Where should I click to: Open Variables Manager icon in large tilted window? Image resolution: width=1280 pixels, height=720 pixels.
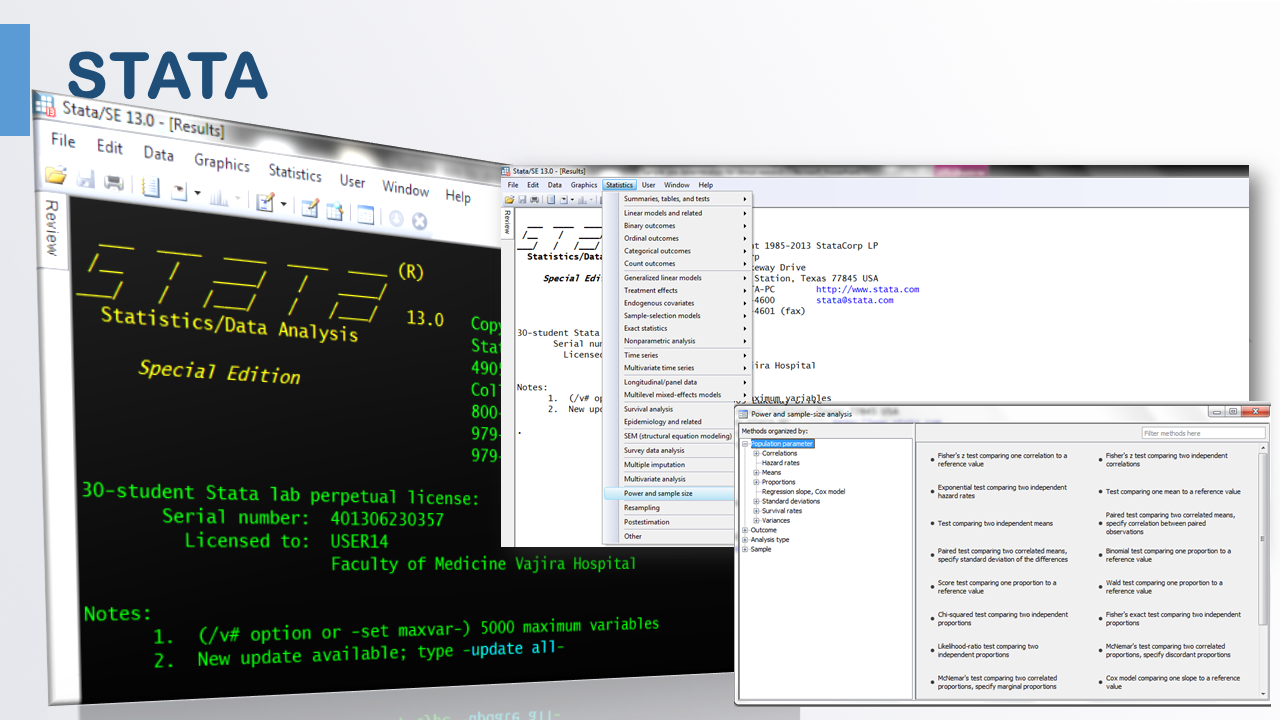click(x=365, y=214)
